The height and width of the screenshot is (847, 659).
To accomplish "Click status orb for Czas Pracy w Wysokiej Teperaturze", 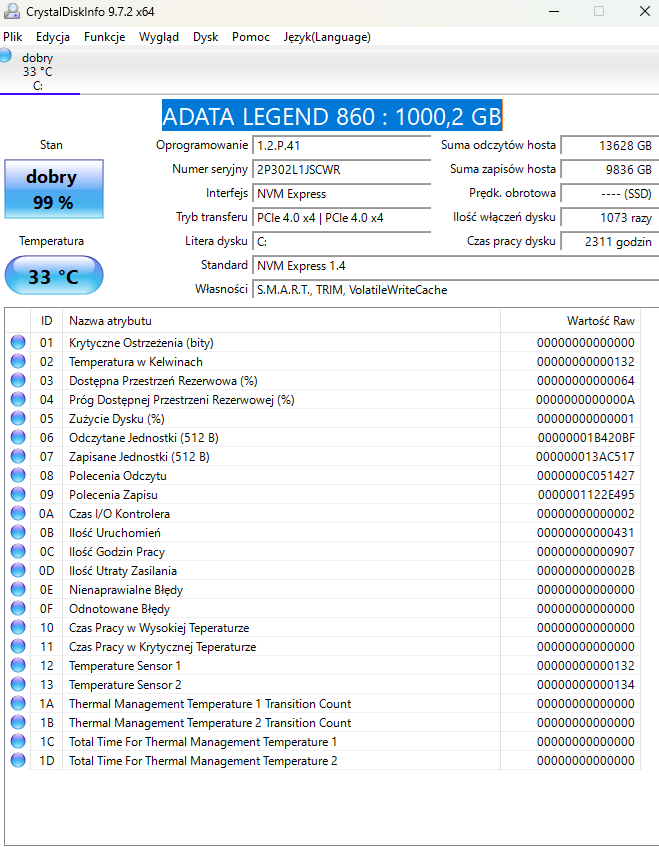I will [18, 627].
